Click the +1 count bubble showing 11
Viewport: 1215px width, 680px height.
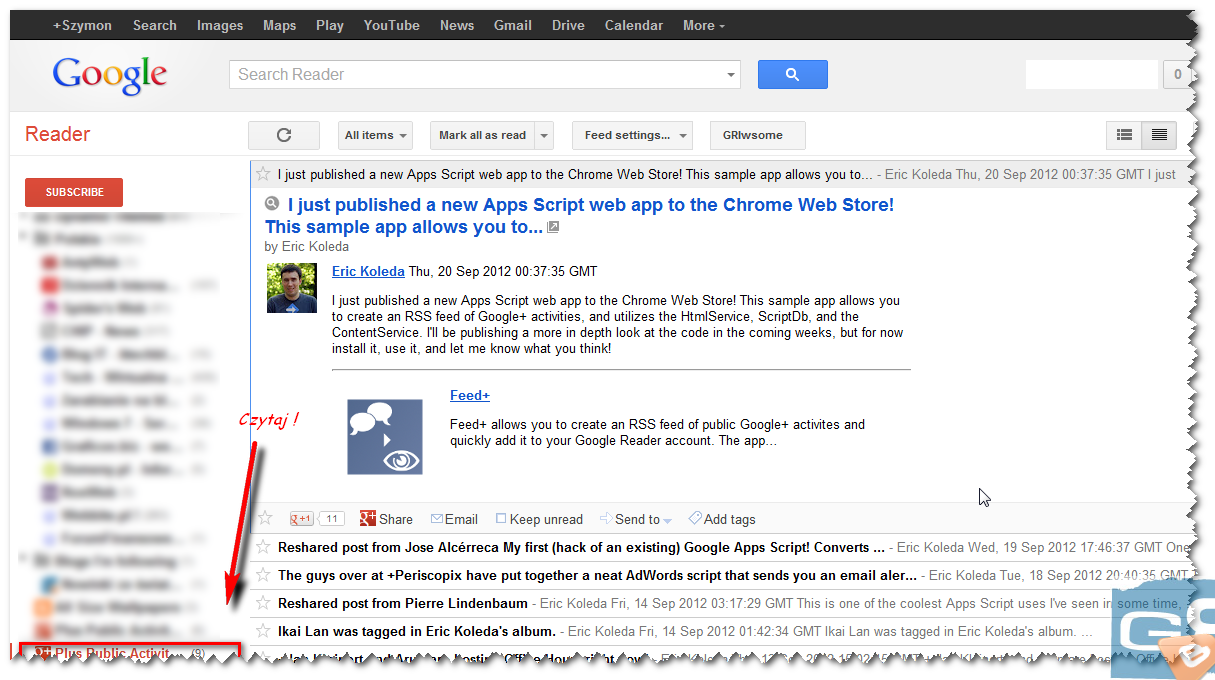[x=331, y=519]
